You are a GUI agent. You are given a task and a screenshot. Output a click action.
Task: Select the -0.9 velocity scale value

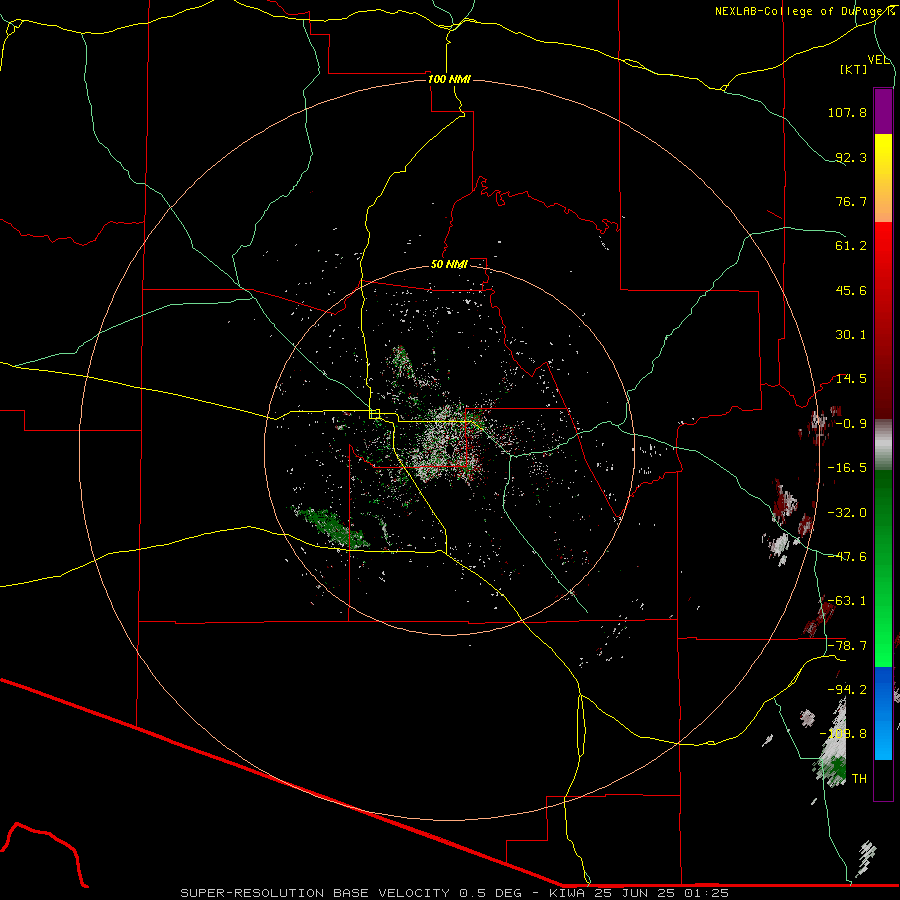tap(851, 424)
